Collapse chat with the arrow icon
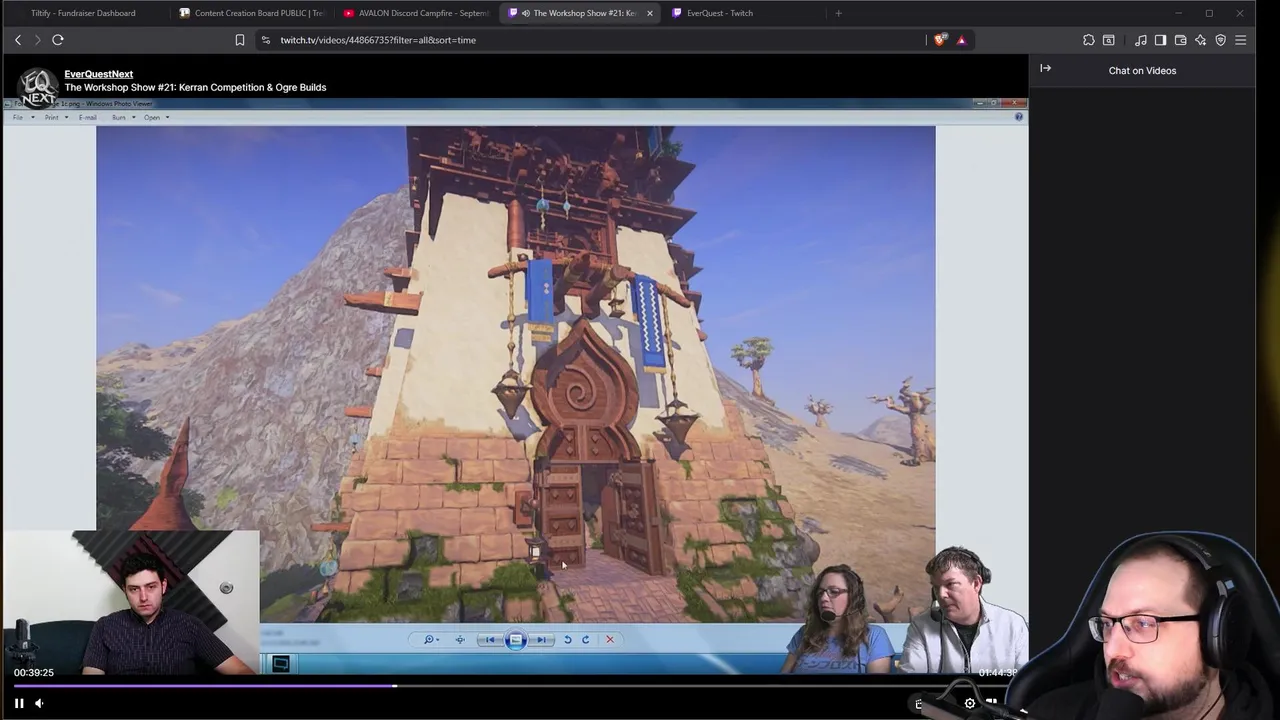 1046,69
